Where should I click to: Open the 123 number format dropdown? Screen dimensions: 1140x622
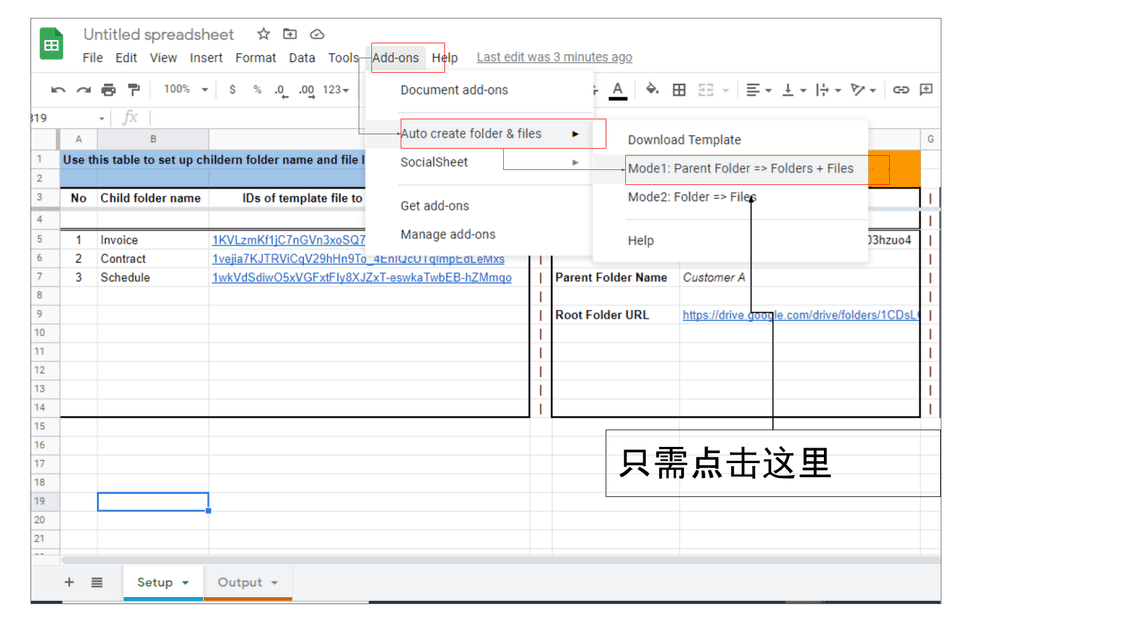(335, 90)
